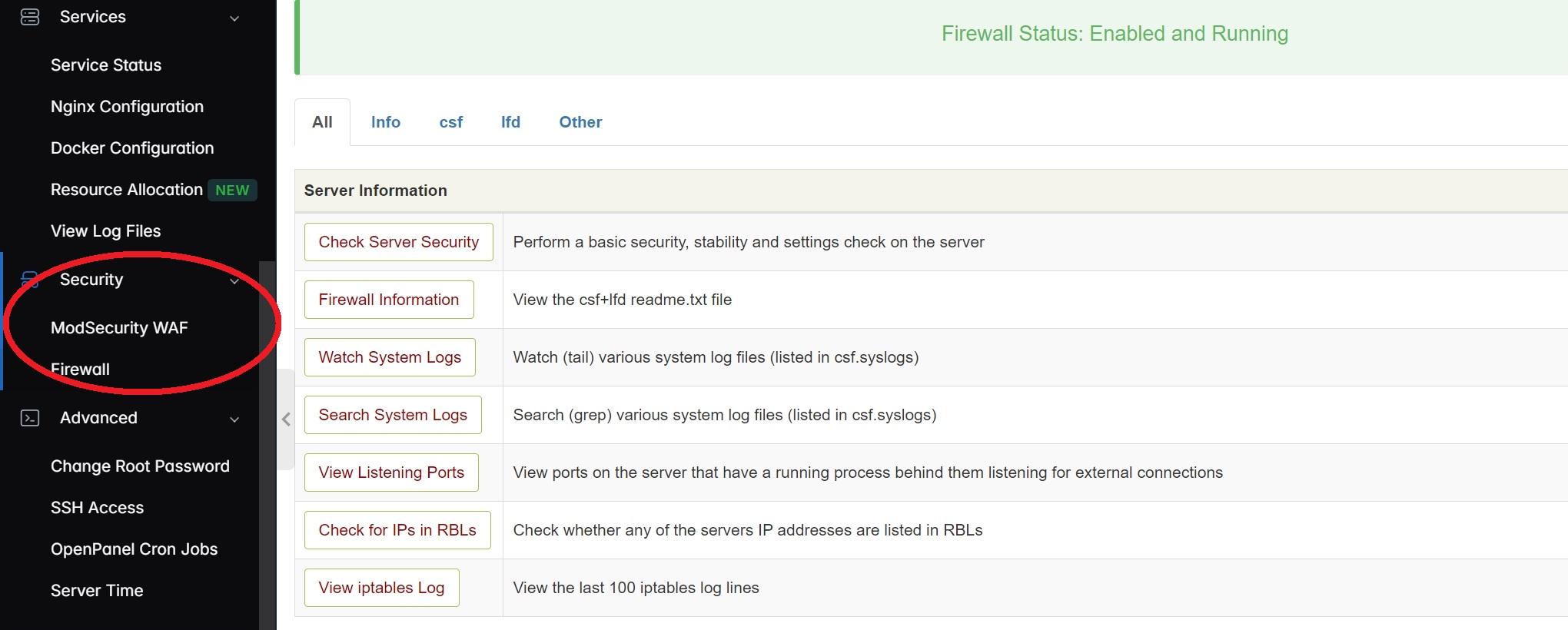The height and width of the screenshot is (630, 1568).
Task: Select the All tab
Action: (x=322, y=122)
